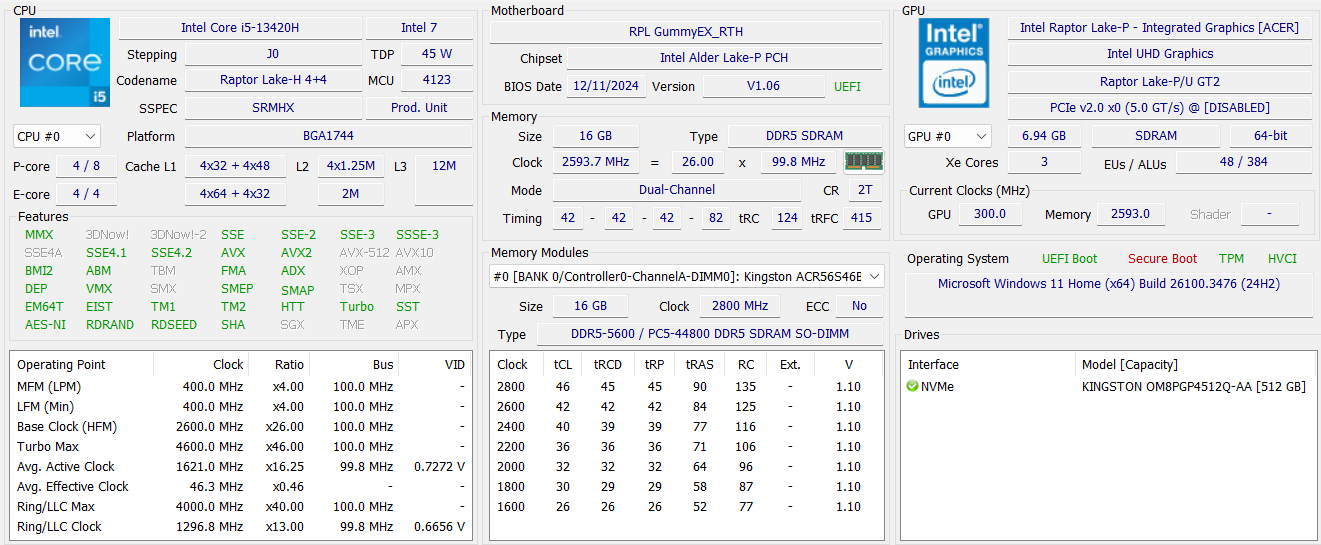Click the green check icon beside NVMe
Screen dimensions: 1321x545
click(912, 386)
